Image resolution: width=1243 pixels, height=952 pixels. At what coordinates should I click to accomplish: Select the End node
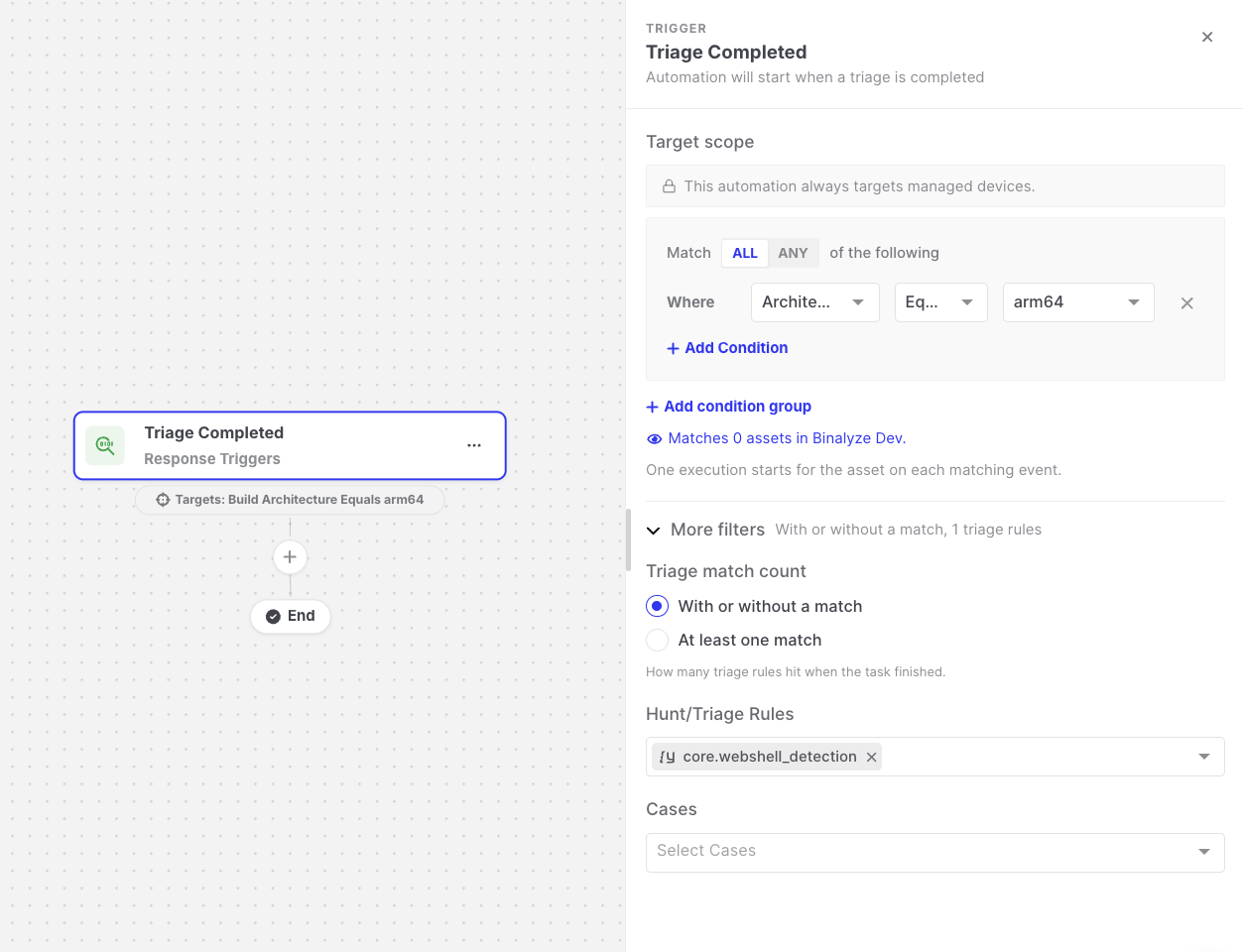pyautogui.click(x=290, y=616)
